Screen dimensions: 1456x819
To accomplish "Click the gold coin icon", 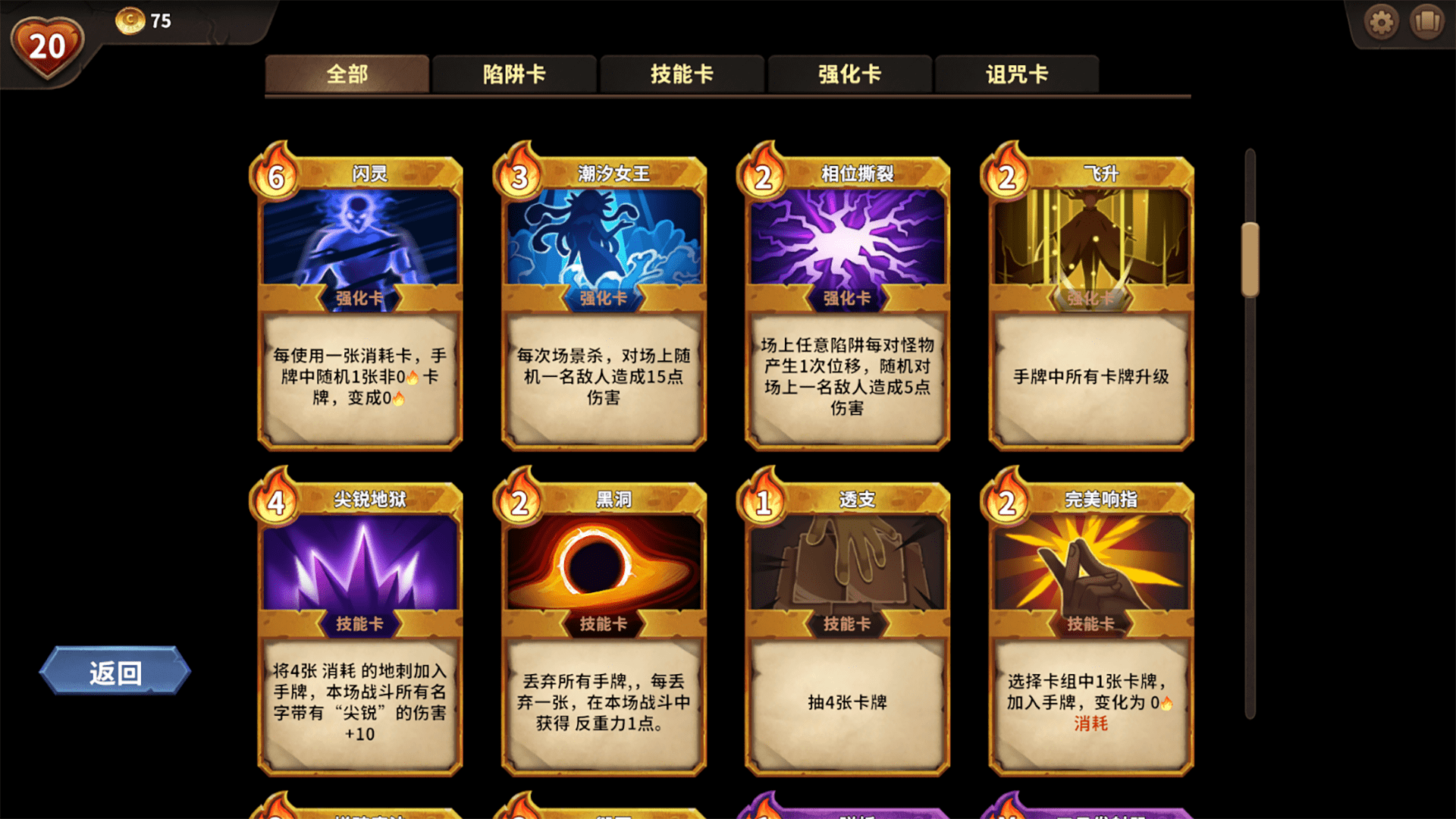I will pos(130,20).
